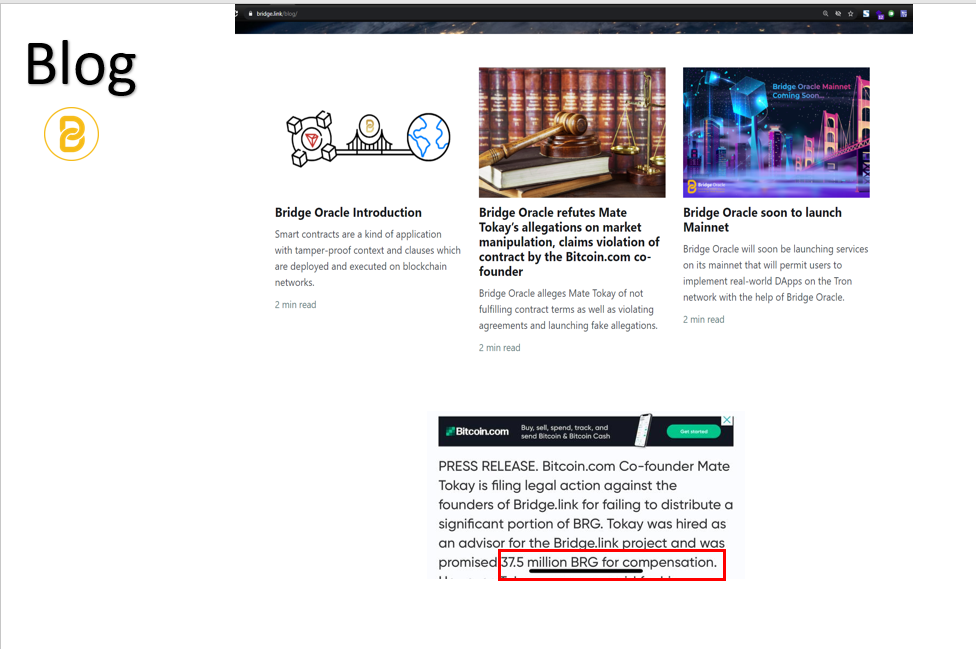This screenshot has width=976, height=649.
Task: Click the Bridge Oracle alleges Mate Tokay excerpt
Action: point(568,309)
